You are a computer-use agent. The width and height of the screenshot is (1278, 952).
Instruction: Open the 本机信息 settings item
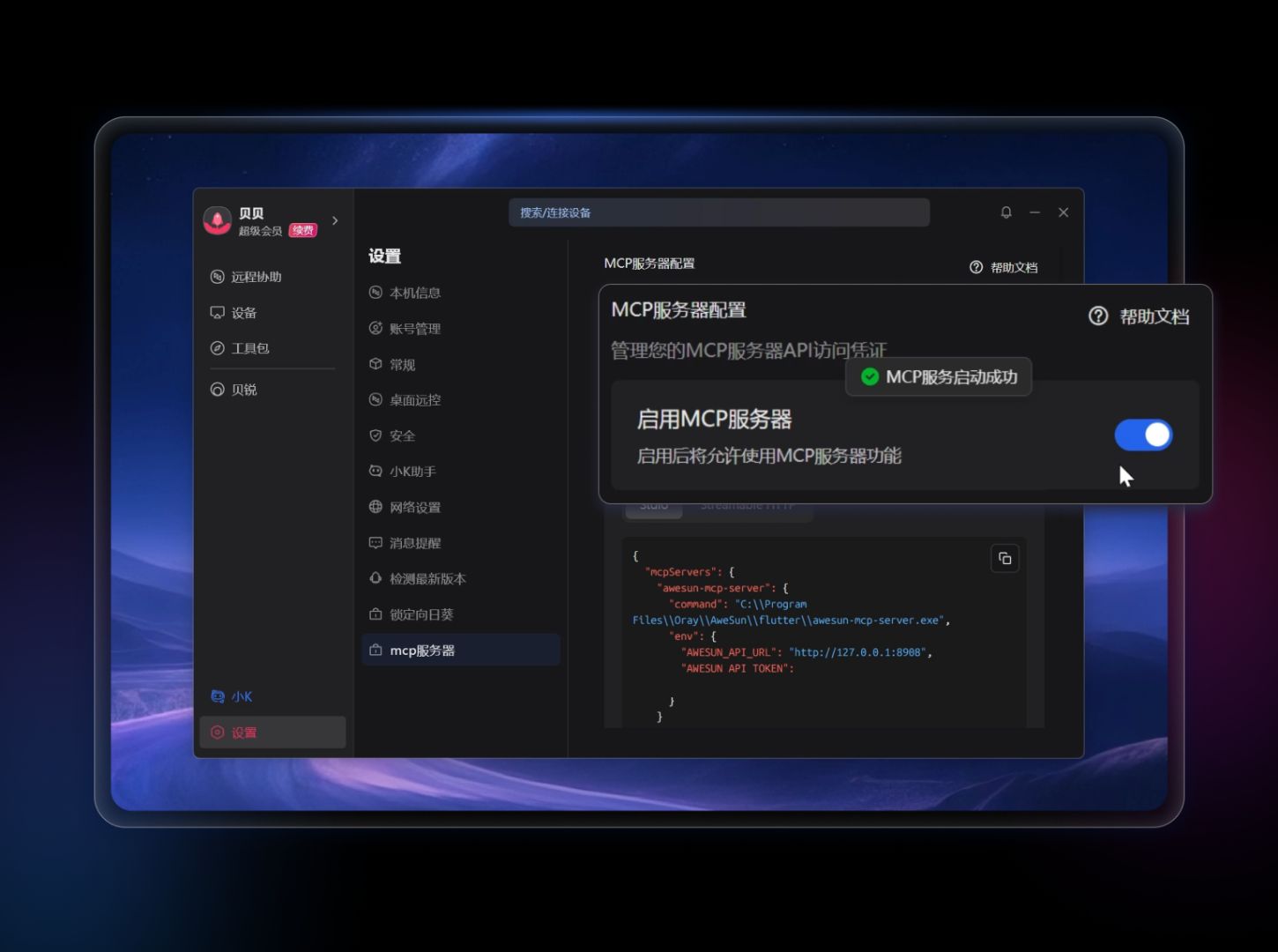point(416,293)
